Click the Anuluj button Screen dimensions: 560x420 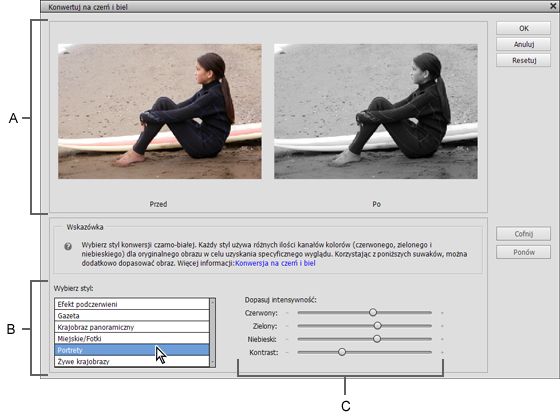523,44
